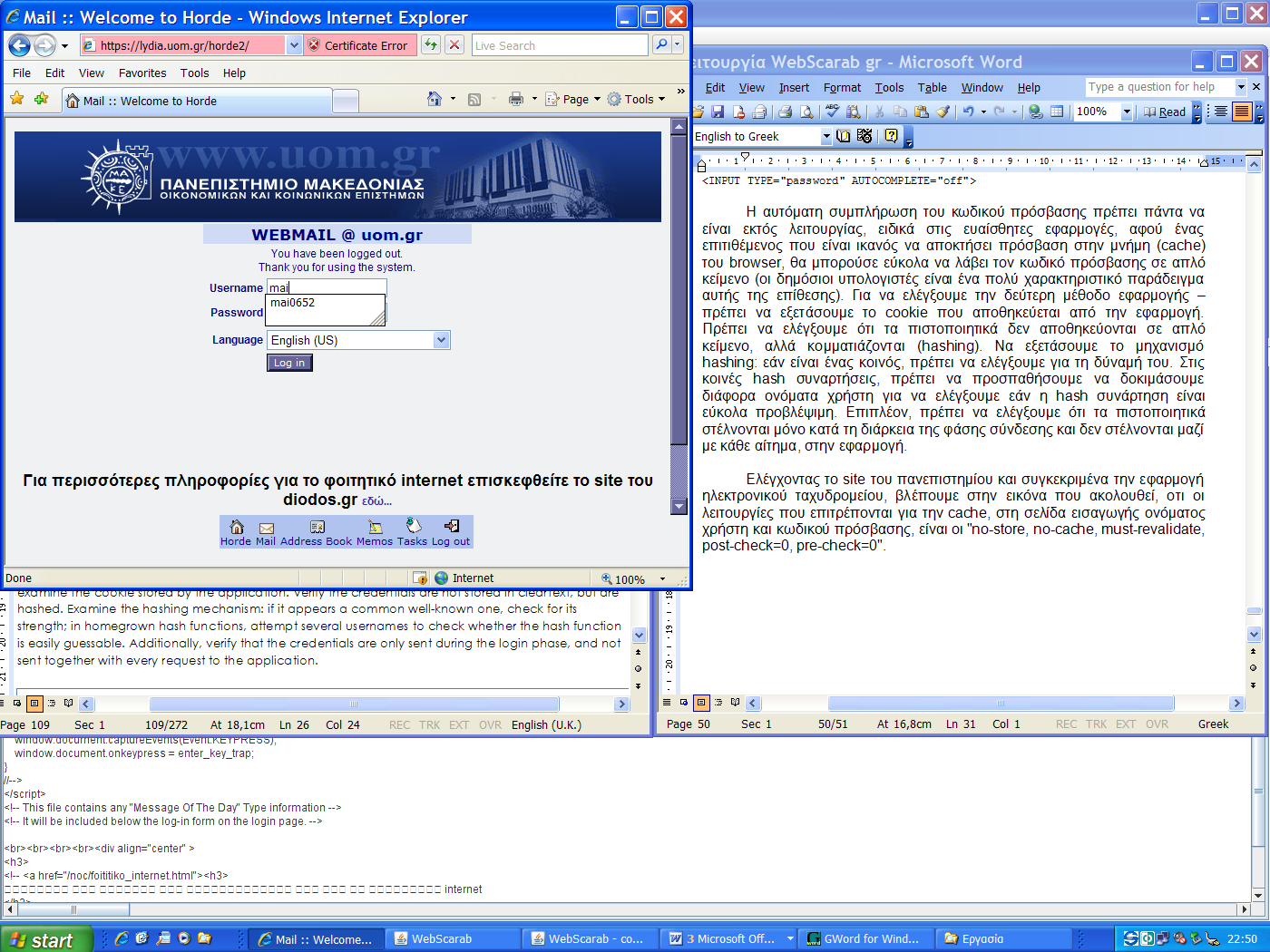Open Word's Format menu
1270x952 pixels.
pyautogui.click(x=842, y=87)
